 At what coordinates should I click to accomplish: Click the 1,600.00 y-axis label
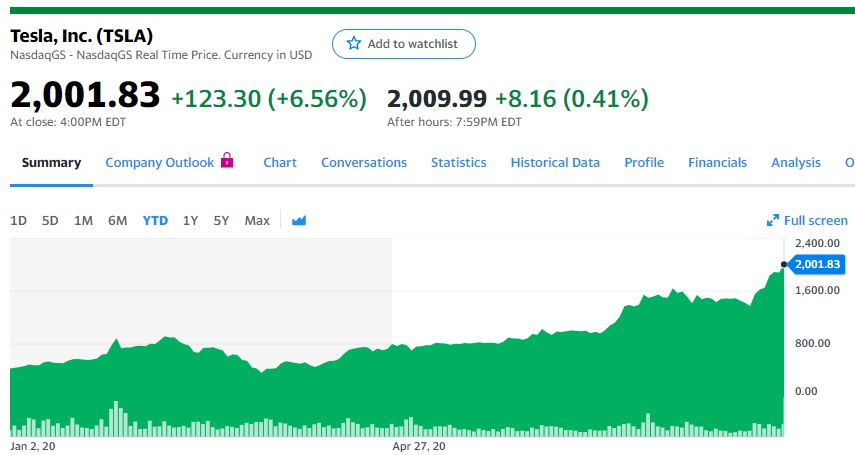pyautogui.click(x=817, y=290)
